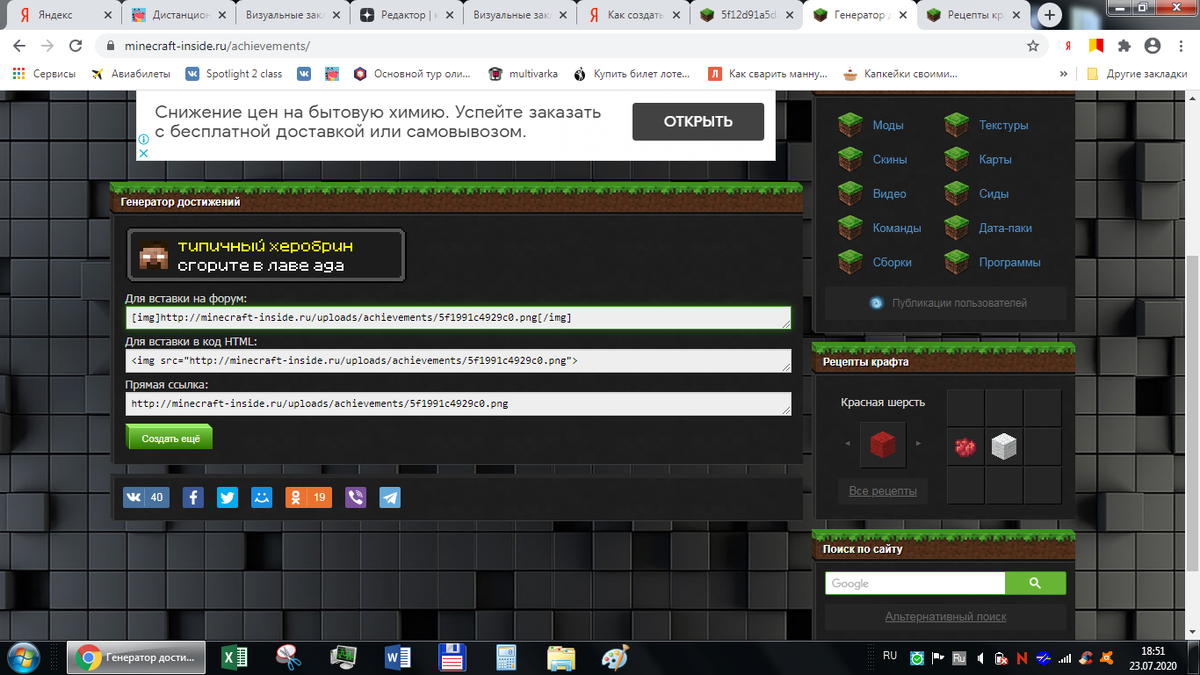
Task: Share via VK button with count 40
Action: [145, 497]
